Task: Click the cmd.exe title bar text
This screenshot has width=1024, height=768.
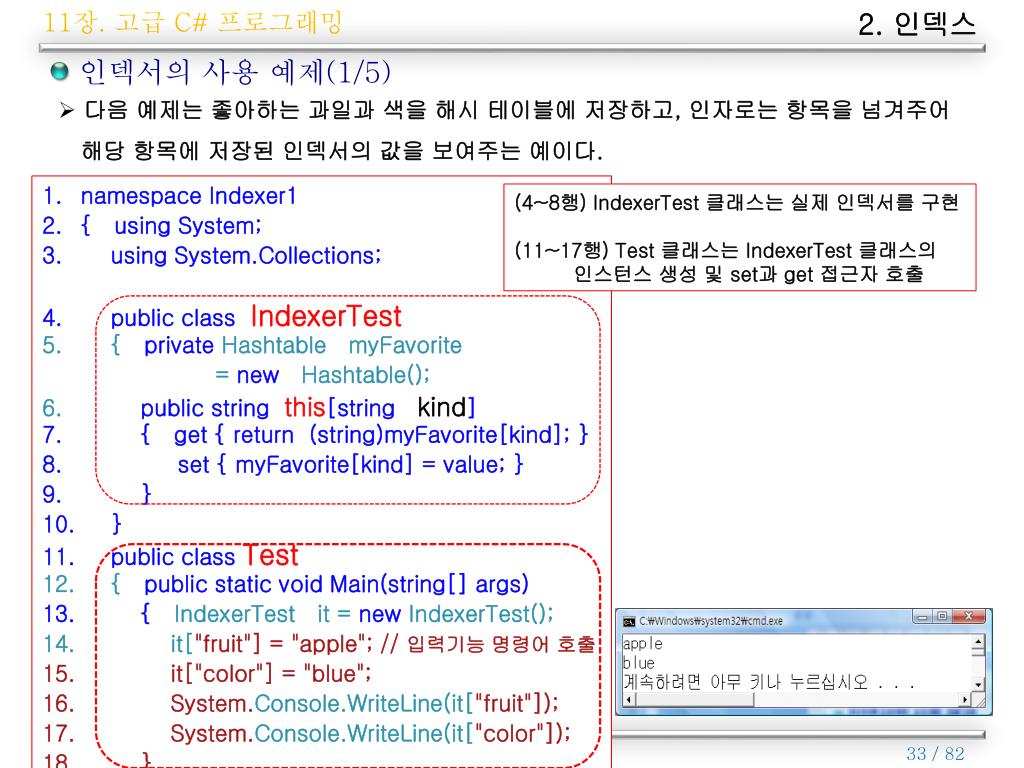Action: tap(711, 621)
